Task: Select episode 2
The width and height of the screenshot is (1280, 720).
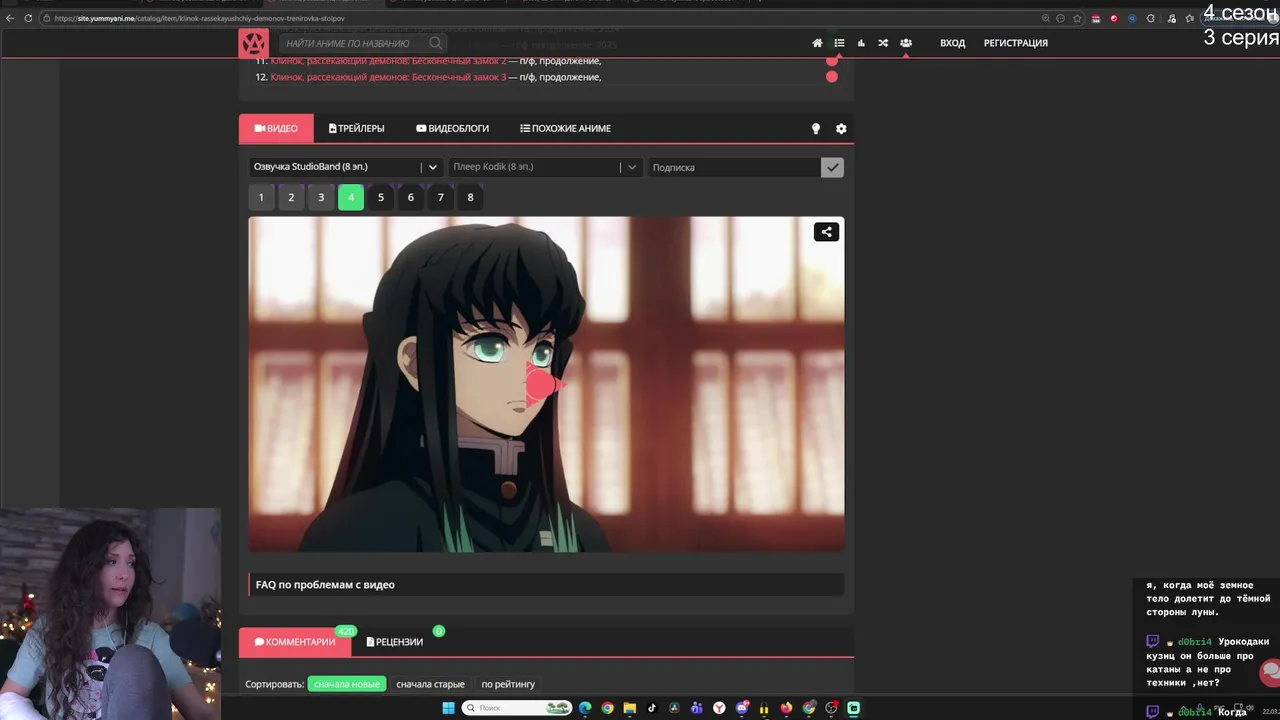Action: [291, 197]
